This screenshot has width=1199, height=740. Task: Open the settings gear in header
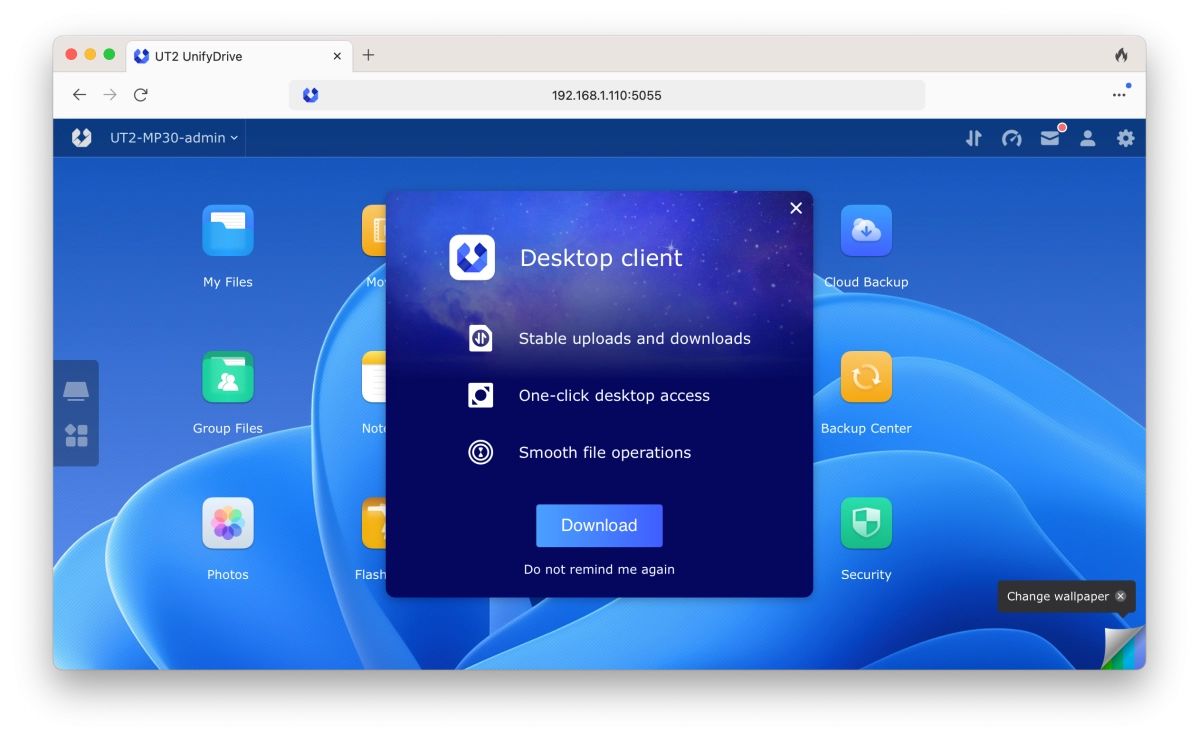pos(1126,138)
